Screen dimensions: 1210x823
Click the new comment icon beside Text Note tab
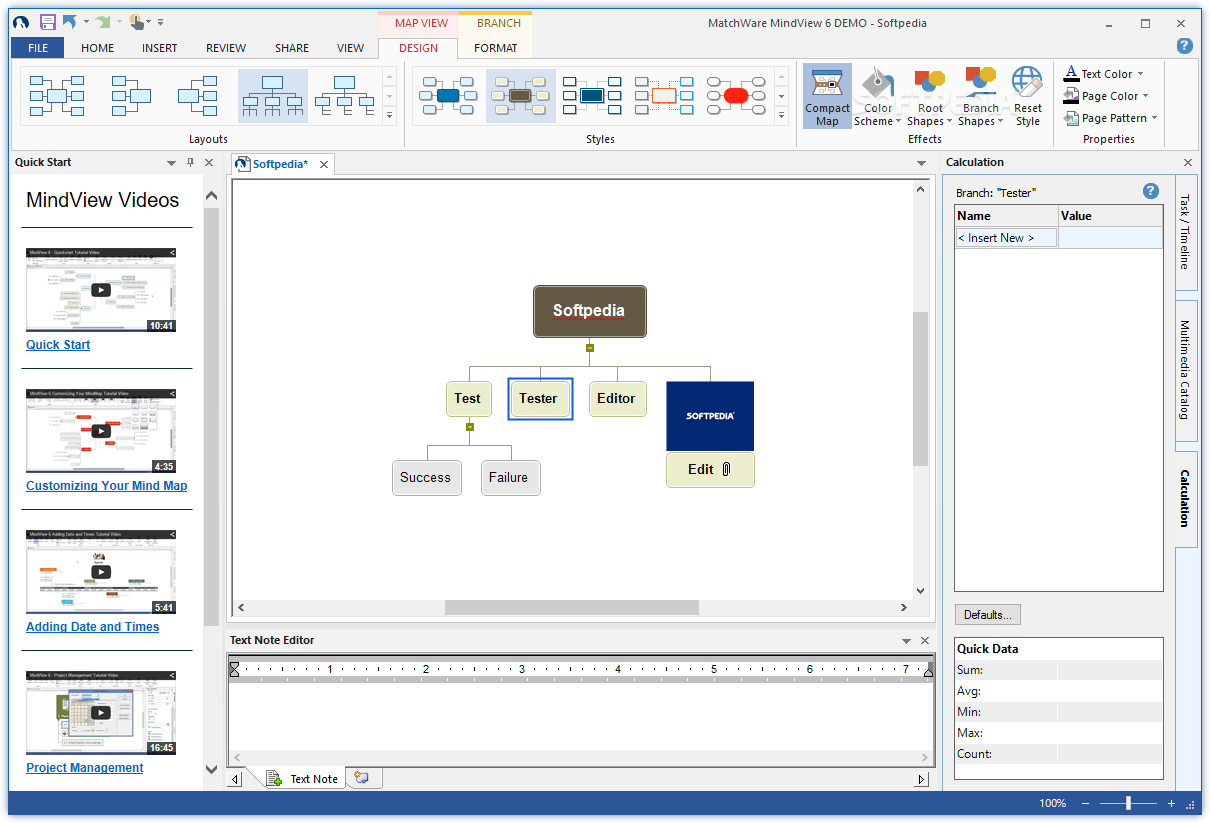point(362,778)
